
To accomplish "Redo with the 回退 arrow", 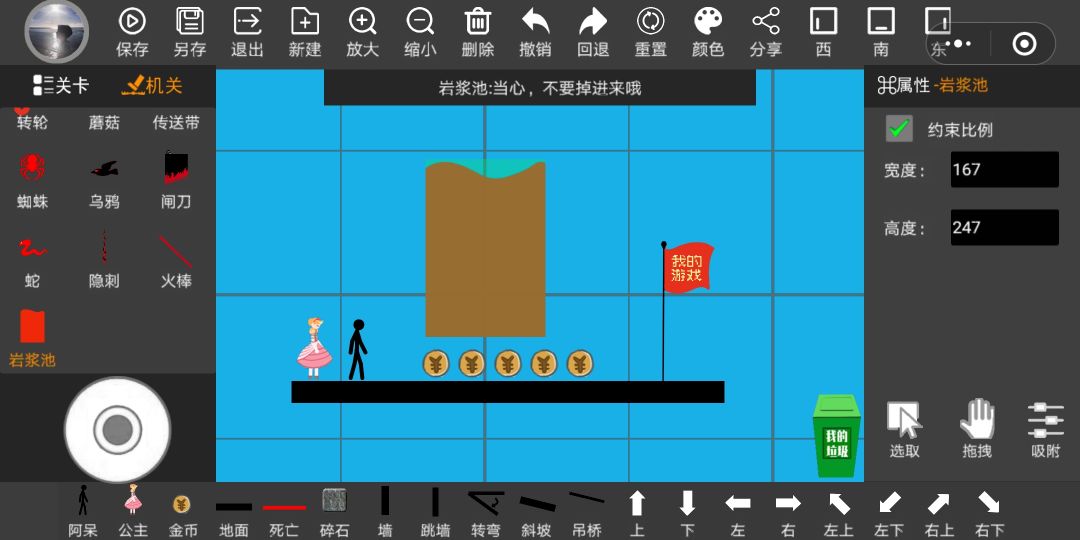I will tap(593, 21).
